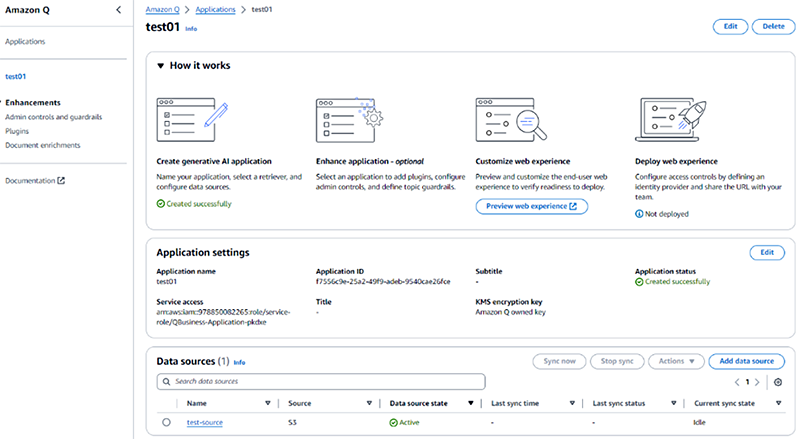Image resolution: width=800 pixels, height=439 pixels.
Task: Sort by the Last sync time column arrow
Action: (x=572, y=403)
